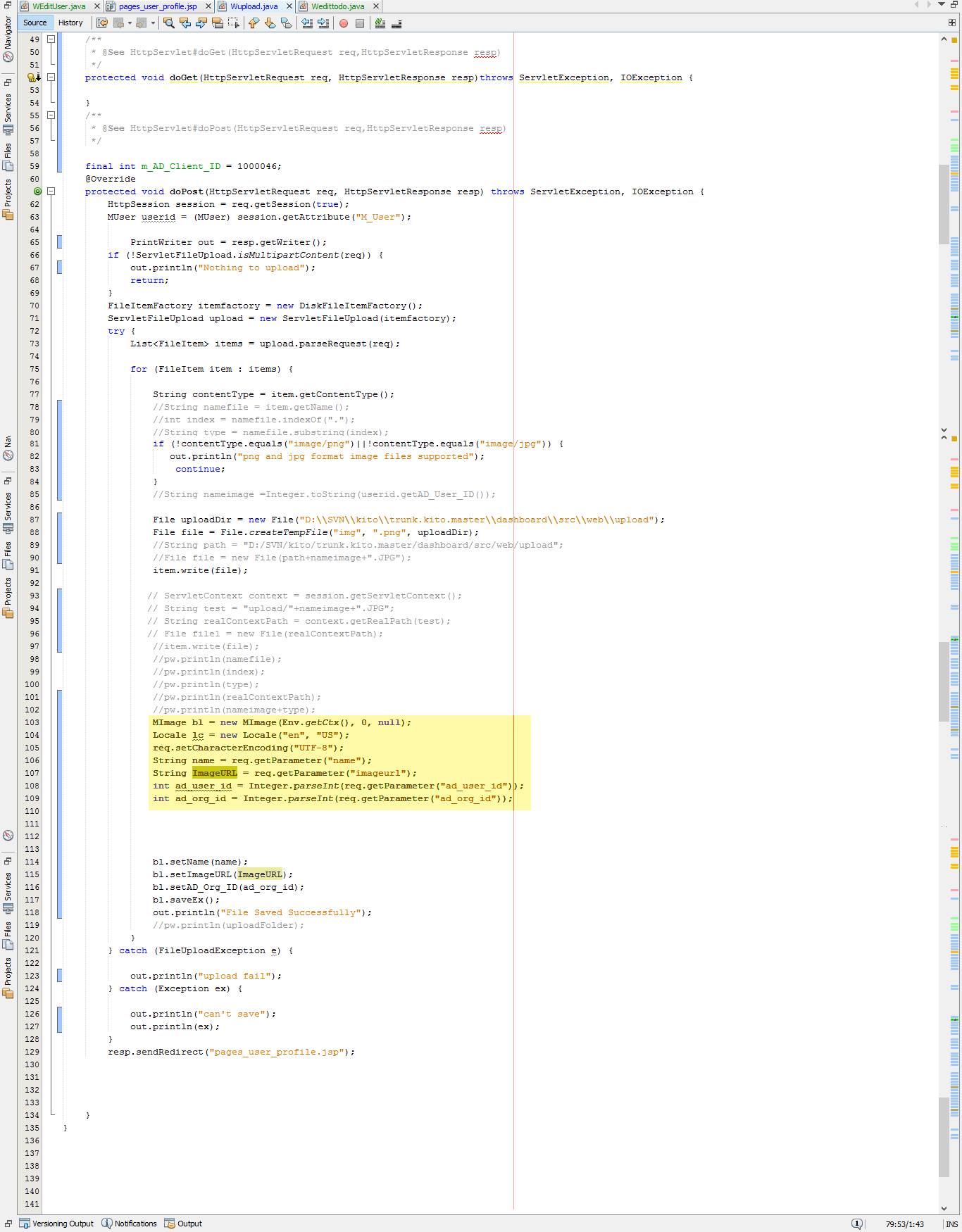Viewport: 962px width, 1232px height.
Task: Switch to History view
Action: pyautogui.click(x=70, y=23)
